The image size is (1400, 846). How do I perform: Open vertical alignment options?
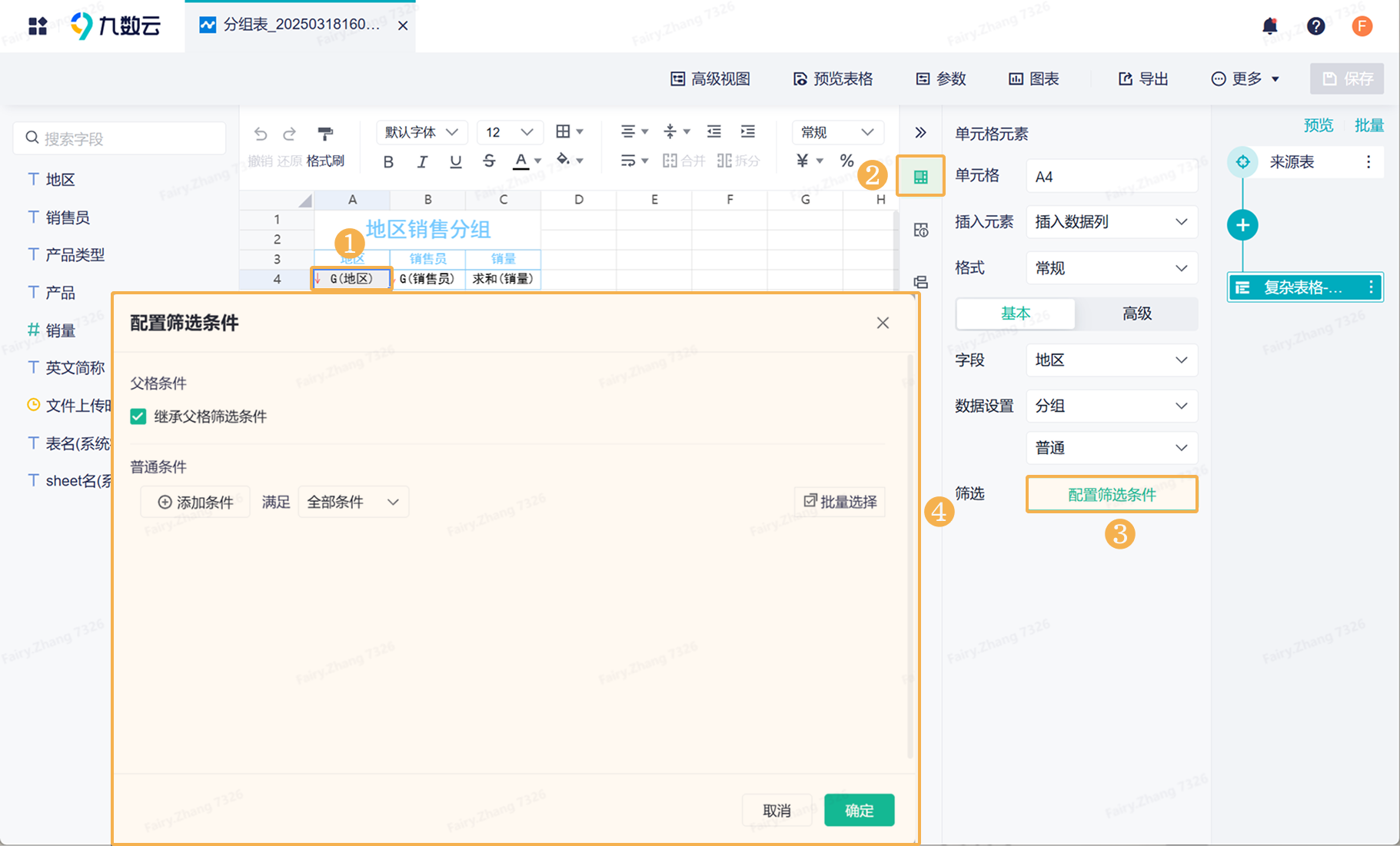[677, 131]
